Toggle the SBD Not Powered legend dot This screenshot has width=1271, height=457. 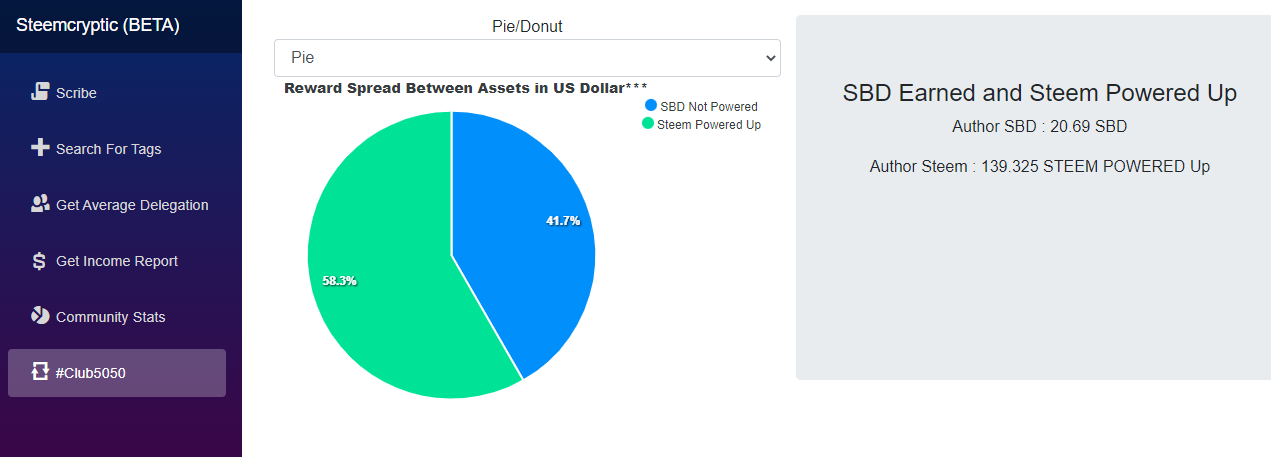point(651,106)
